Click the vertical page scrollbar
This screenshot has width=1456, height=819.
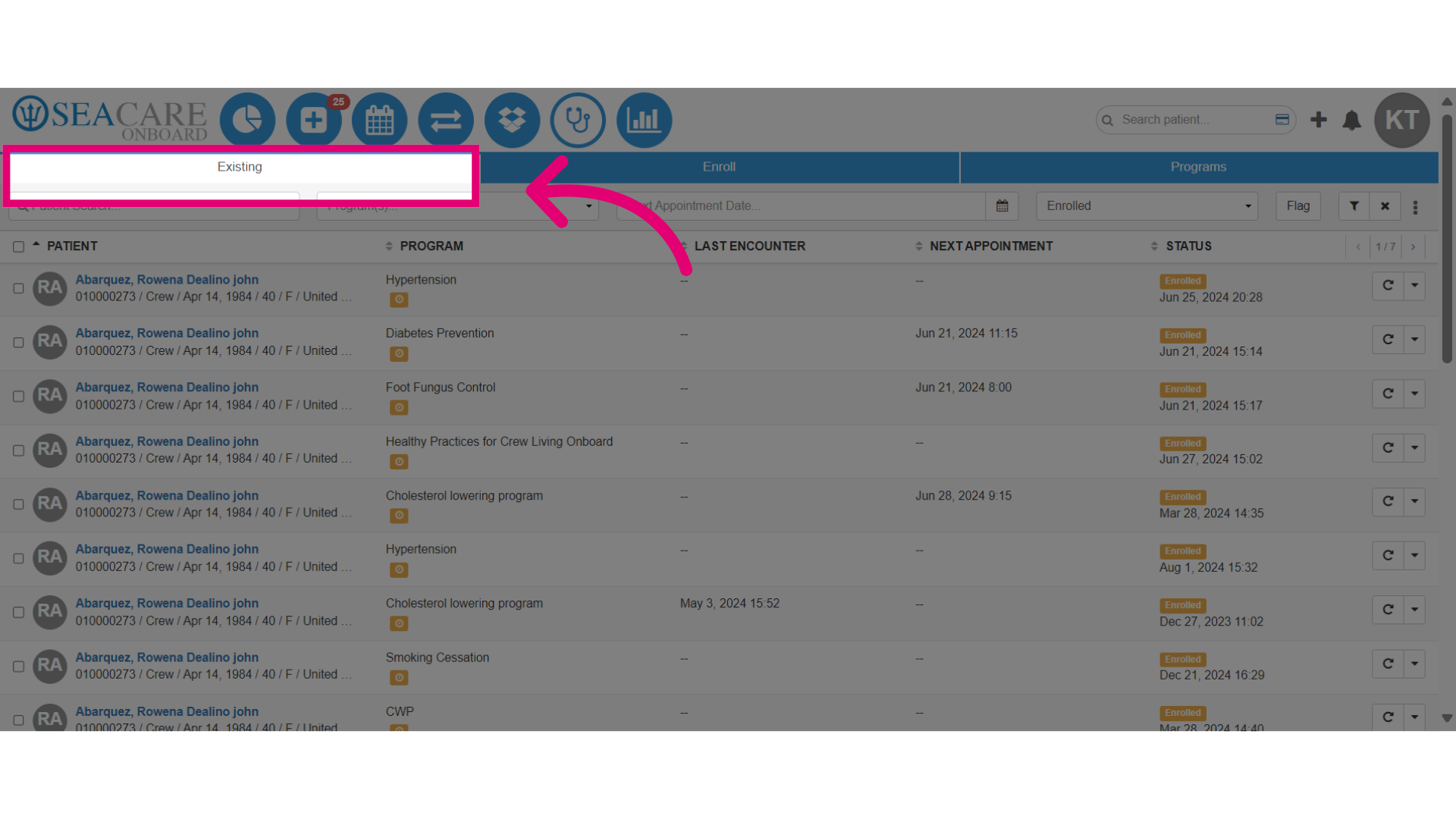[x=1447, y=239]
